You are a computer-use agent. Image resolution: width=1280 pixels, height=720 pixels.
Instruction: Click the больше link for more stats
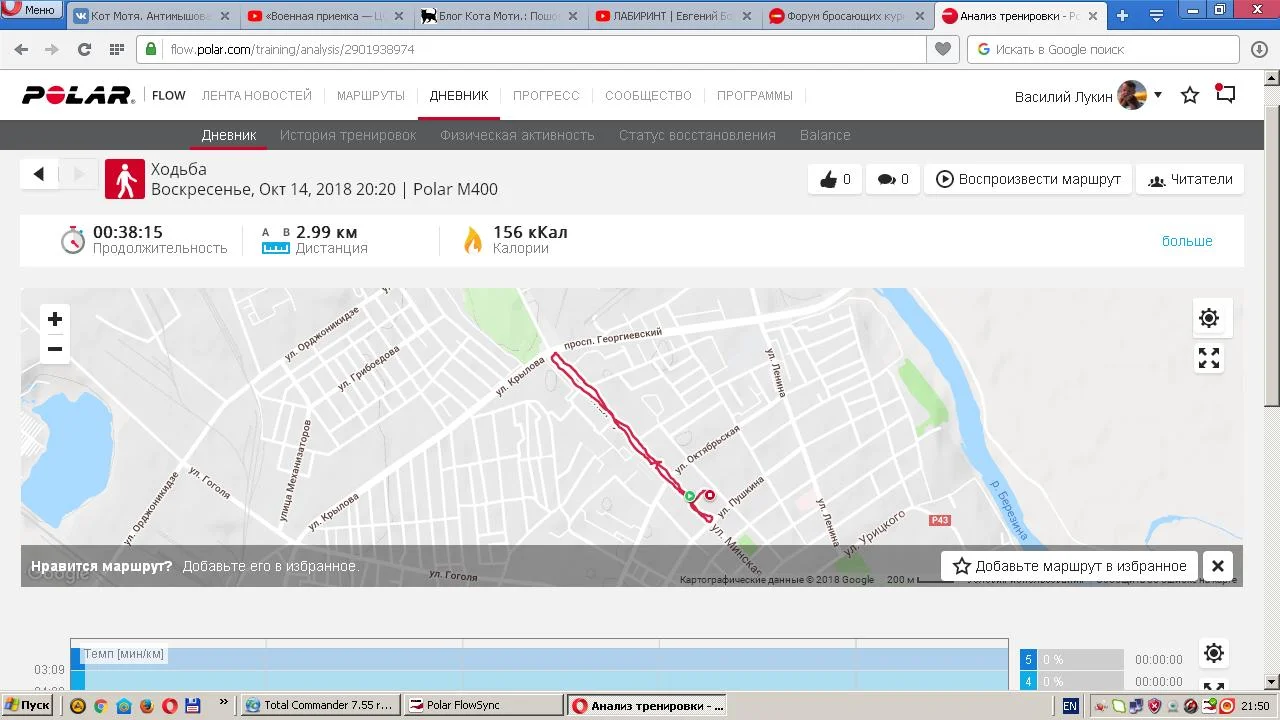[1187, 241]
